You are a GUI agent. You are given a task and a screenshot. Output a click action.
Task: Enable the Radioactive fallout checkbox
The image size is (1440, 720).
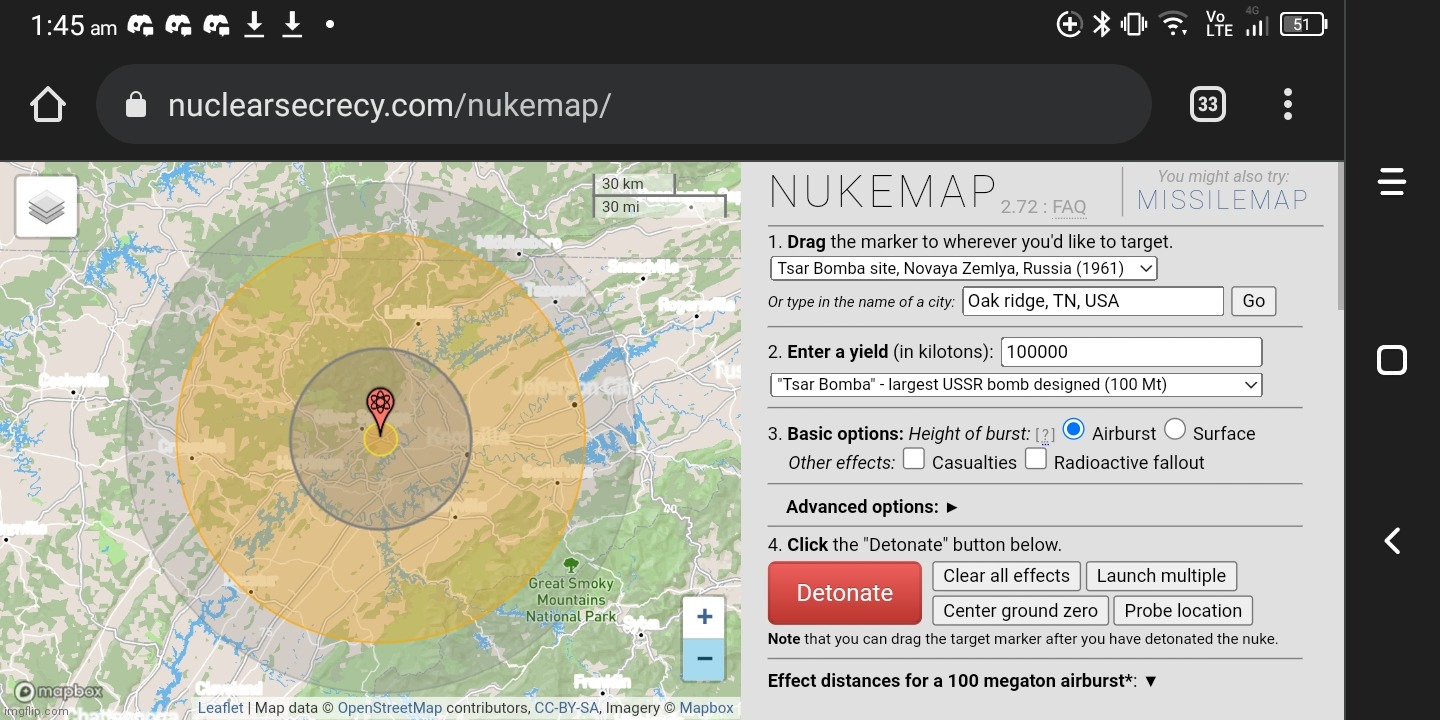1035,459
